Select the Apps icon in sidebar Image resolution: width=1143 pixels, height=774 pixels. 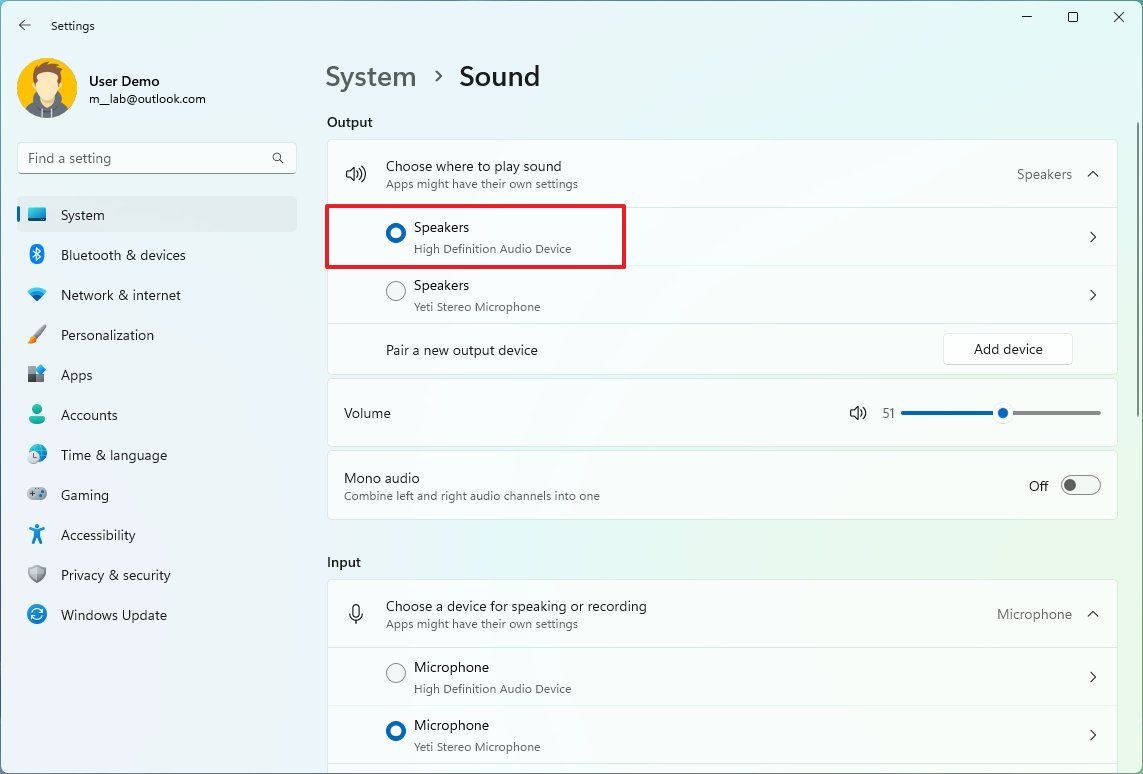pos(36,375)
